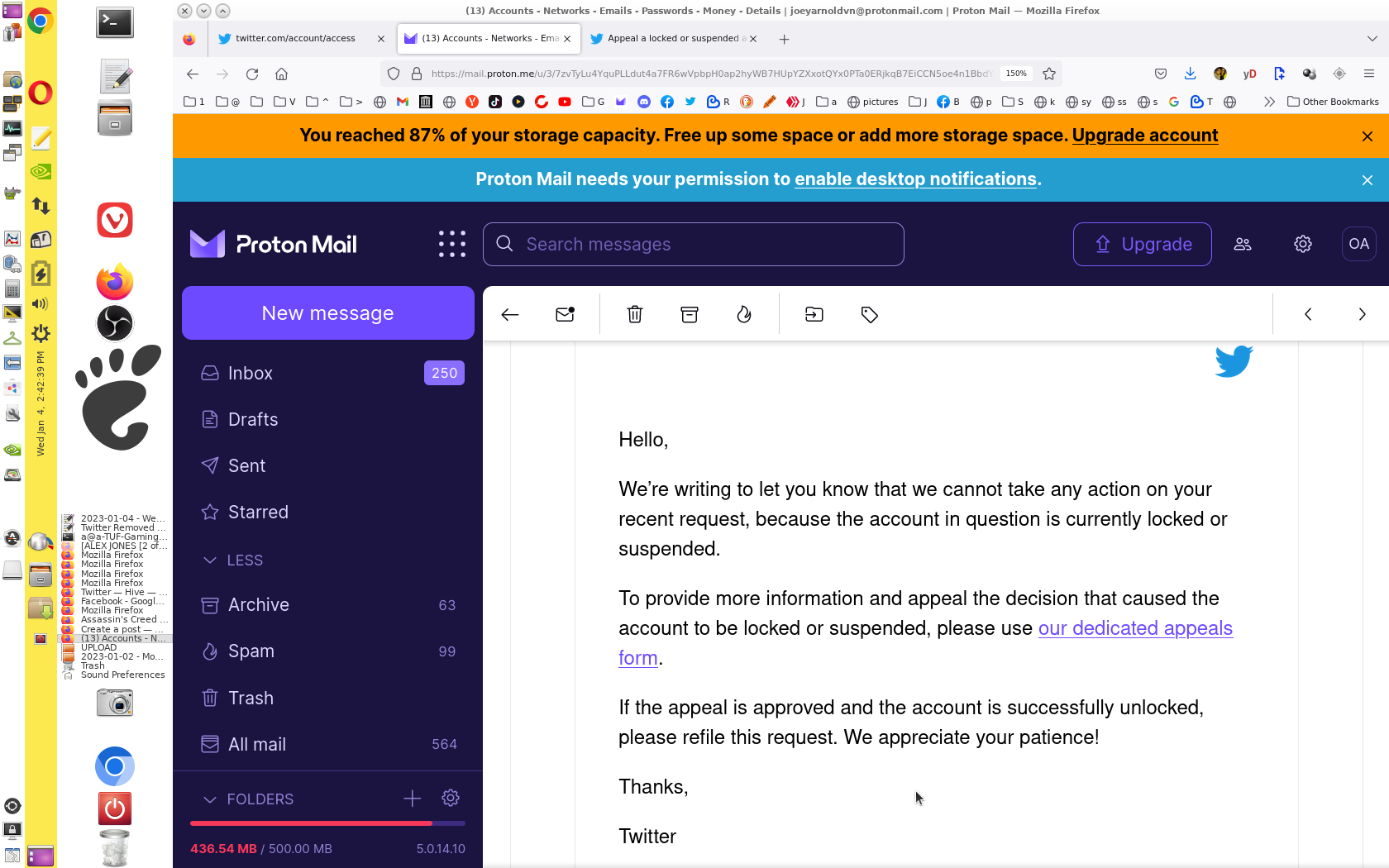Open the Label as tag icon
This screenshot has height=868, width=1389.
869,314
